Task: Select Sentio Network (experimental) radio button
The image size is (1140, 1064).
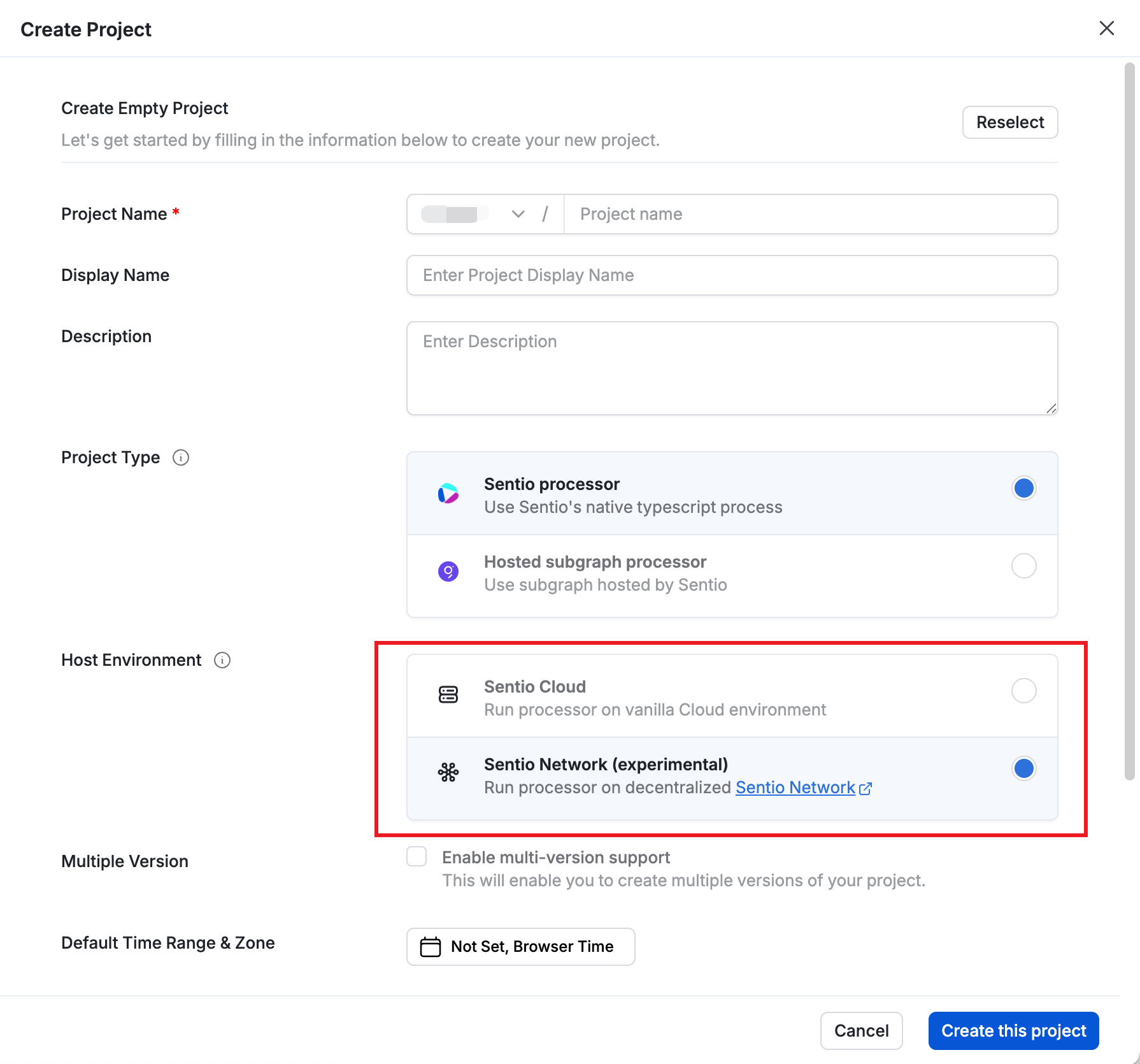Action: [x=1023, y=768]
